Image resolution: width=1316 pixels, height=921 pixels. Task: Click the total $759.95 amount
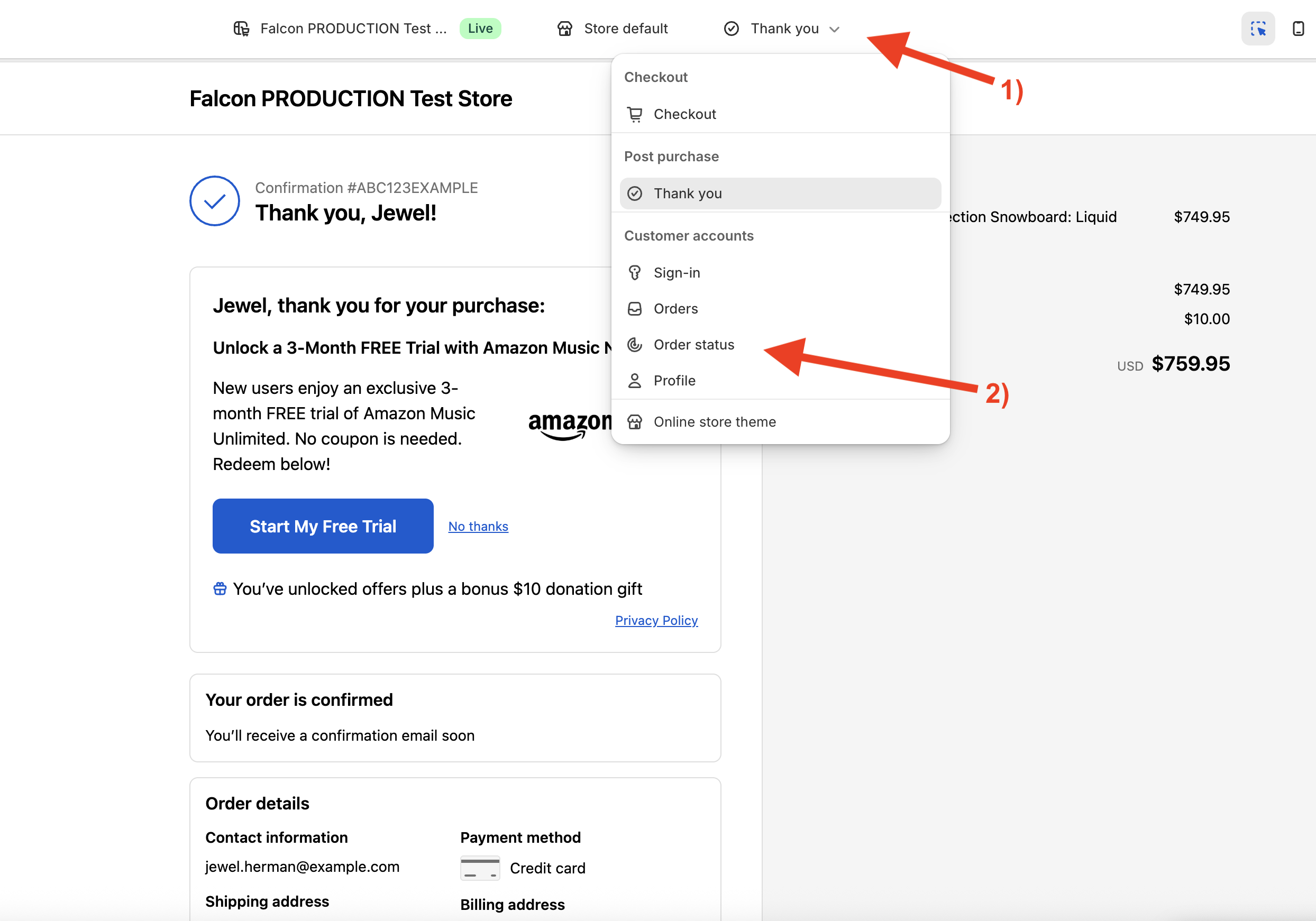tap(1191, 364)
